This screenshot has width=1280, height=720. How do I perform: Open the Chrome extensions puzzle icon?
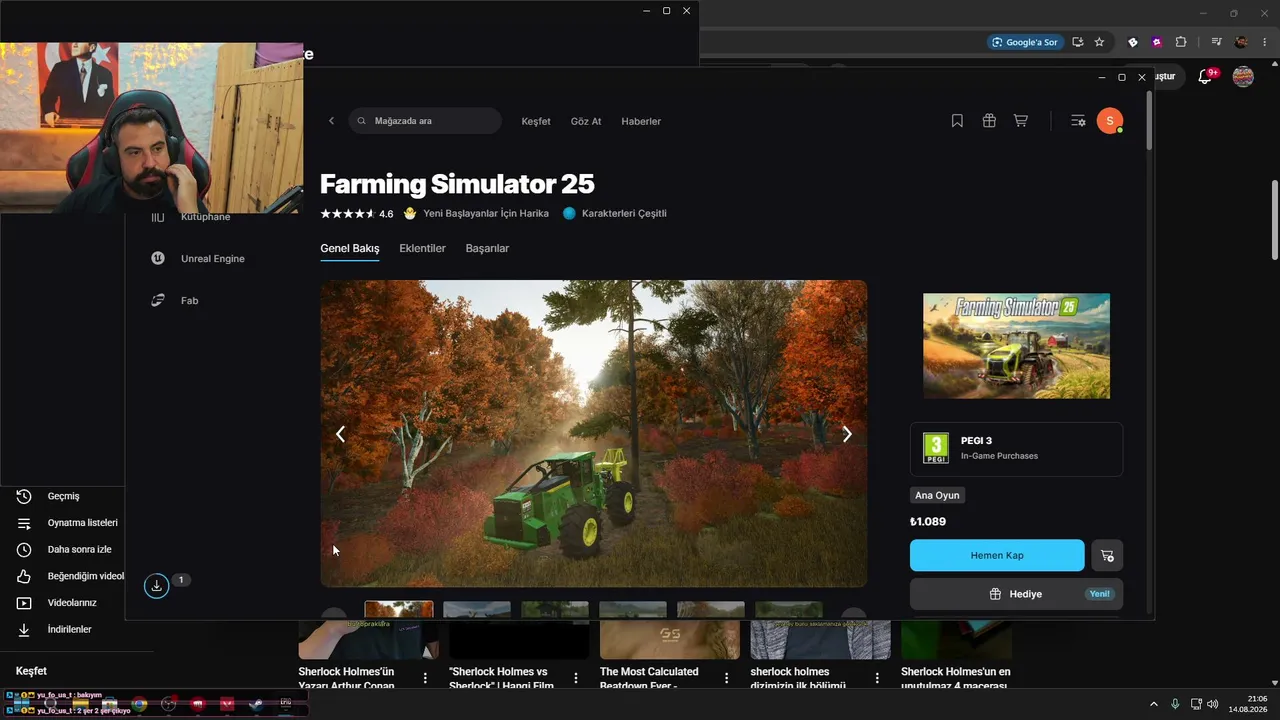coord(1181,42)
